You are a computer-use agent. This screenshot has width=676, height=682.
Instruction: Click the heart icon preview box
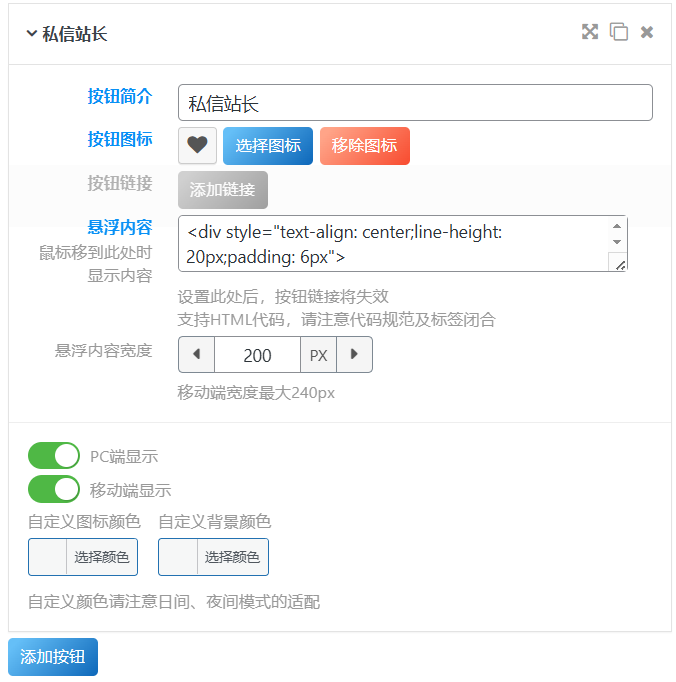tap(197, 145)
